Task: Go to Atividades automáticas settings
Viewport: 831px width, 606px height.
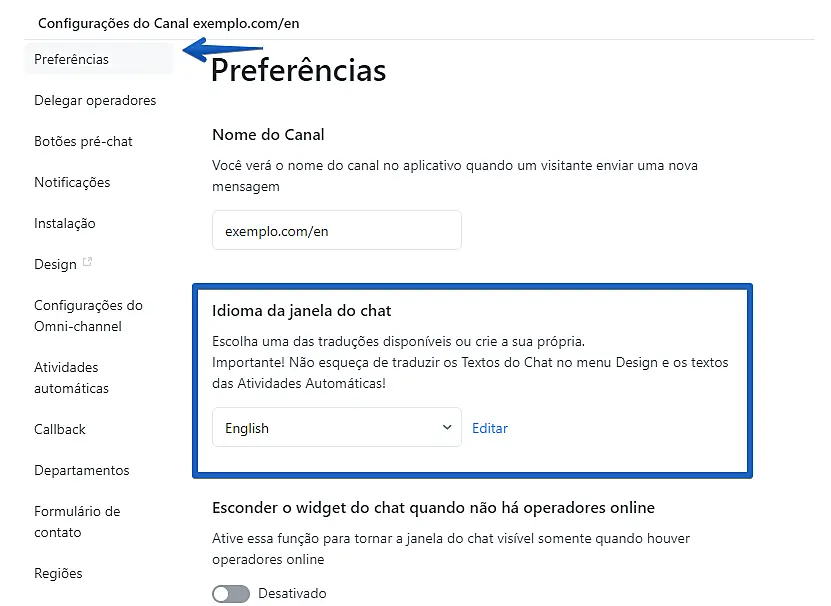Action: coord(71,378)
